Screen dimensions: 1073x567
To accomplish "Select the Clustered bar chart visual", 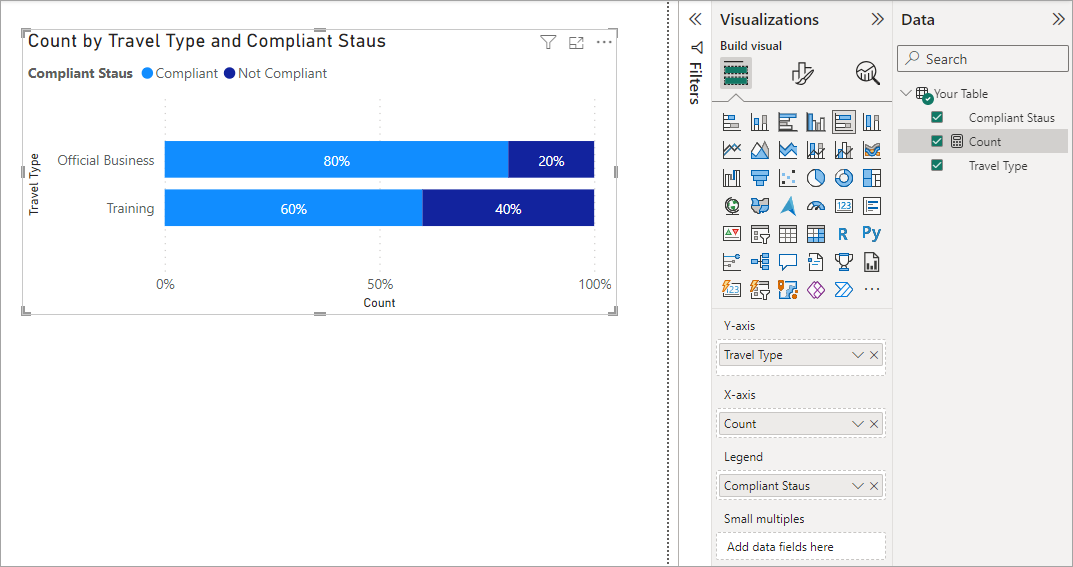I will [x=788, y=122].
